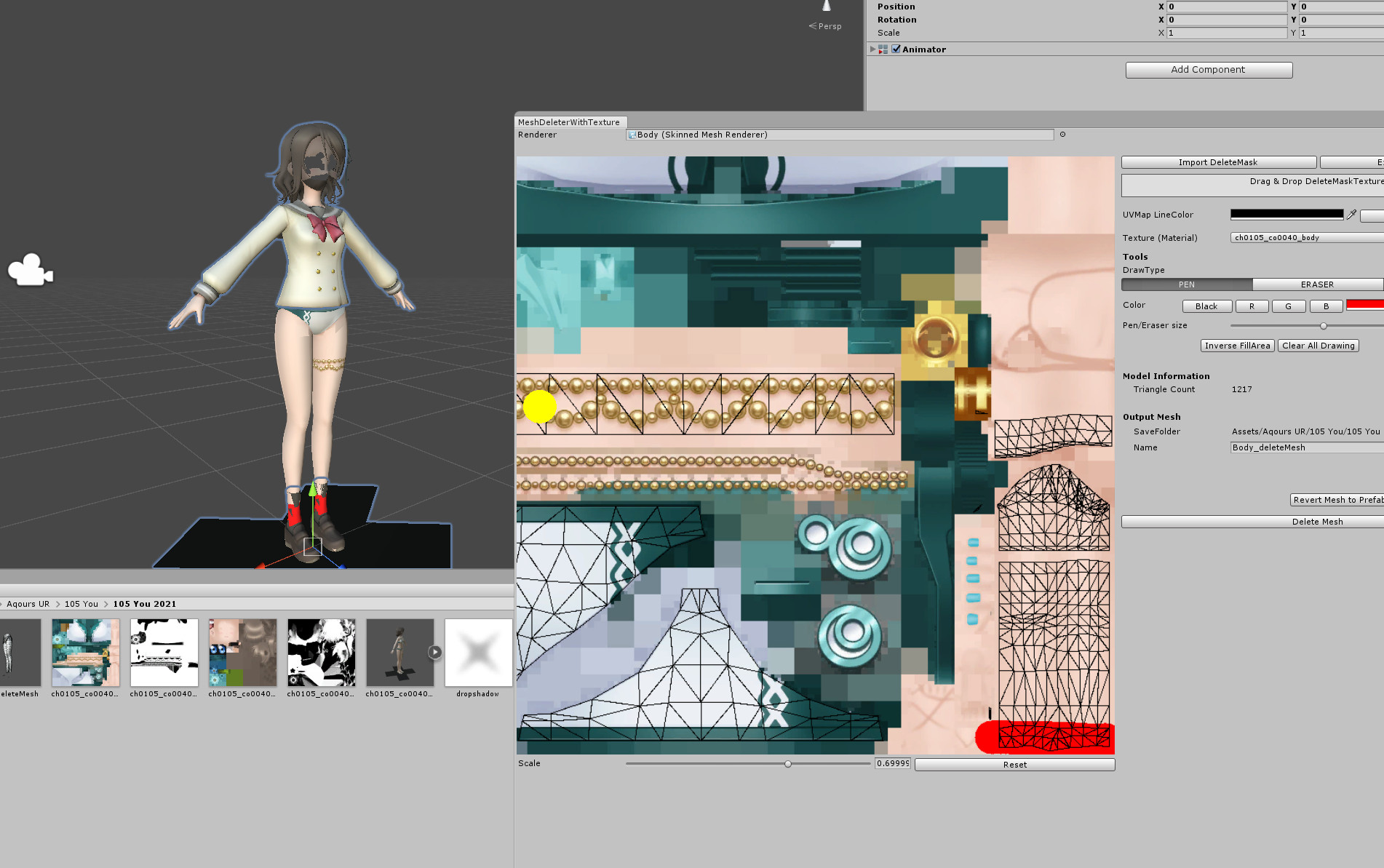Click the Add Component button
The image size is (1384, 868).
(x=1209, y=70)
